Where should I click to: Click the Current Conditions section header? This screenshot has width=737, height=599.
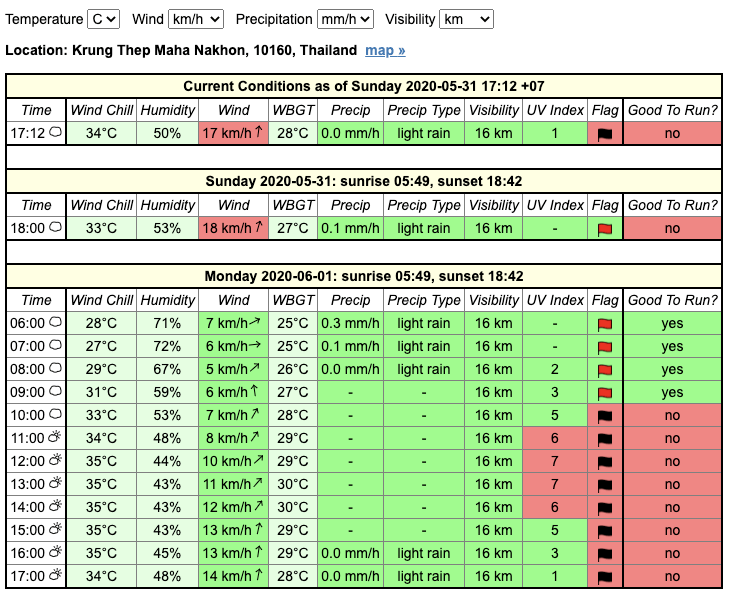[364, 86]
